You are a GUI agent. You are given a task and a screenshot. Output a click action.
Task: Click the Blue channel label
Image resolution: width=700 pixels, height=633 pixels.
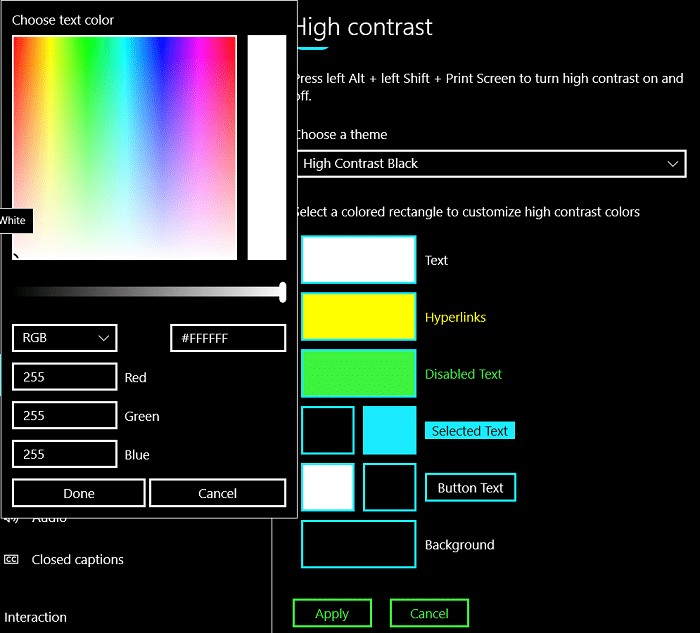[137, 455]
